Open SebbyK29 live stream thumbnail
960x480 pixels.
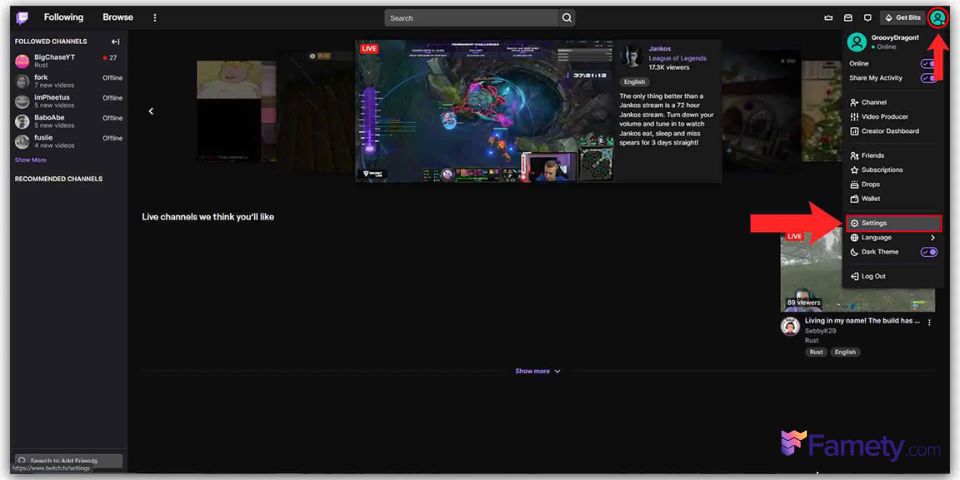(x=857, y=269)
